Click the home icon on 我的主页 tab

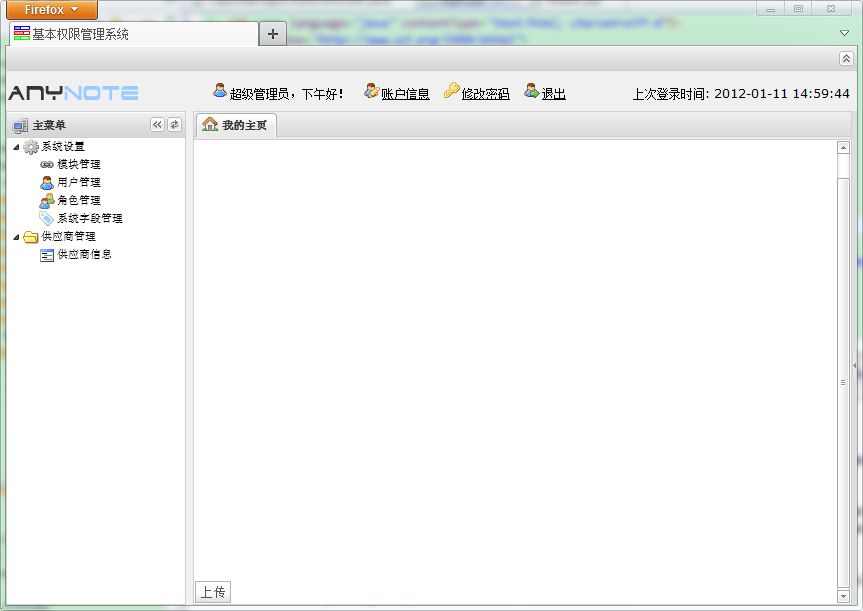coord(210,124)
